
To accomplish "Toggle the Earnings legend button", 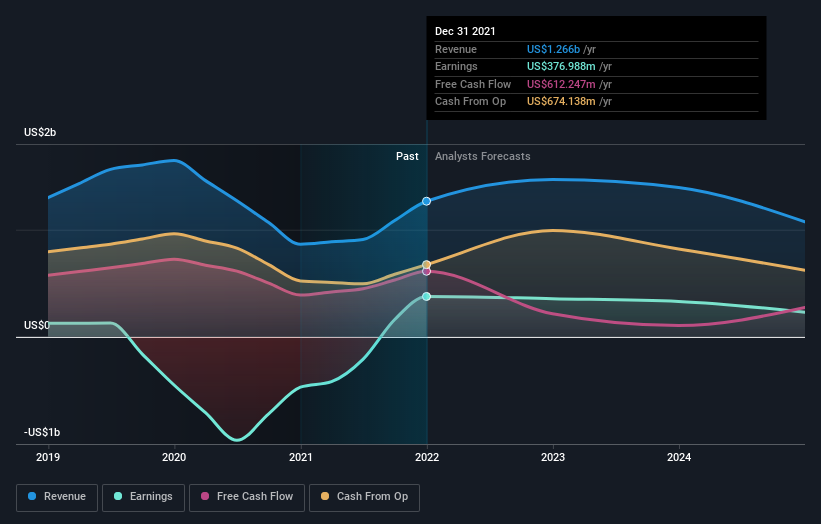I will pyautogui.click(x=143, y=497).
